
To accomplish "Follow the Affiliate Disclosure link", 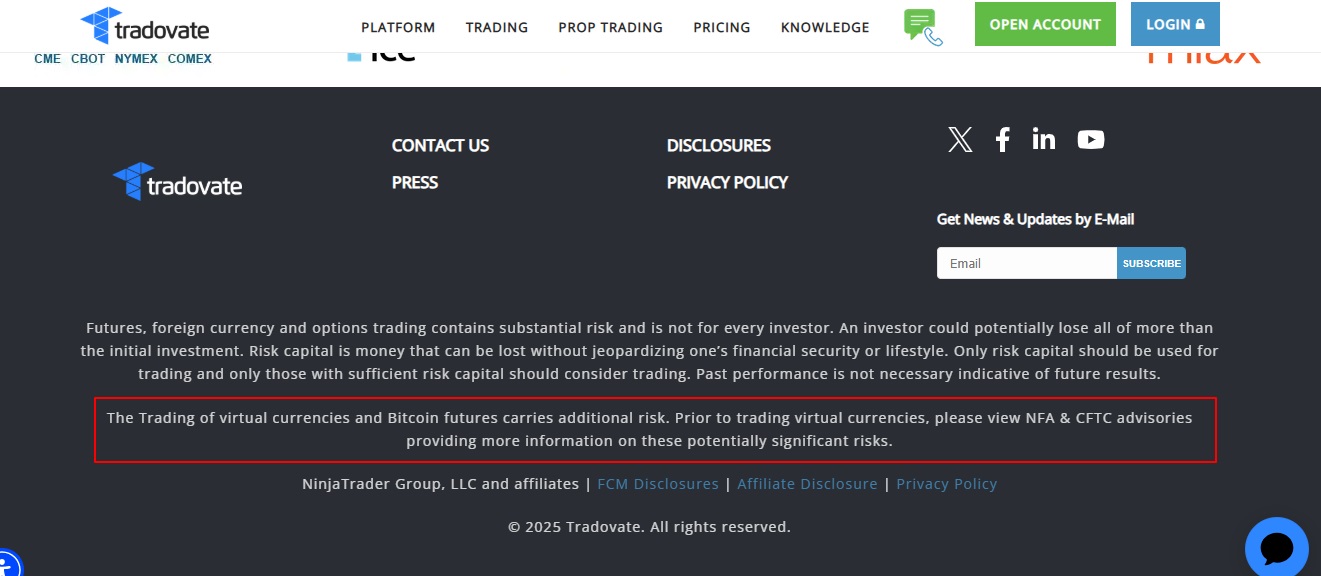I will tap(807, 484).
